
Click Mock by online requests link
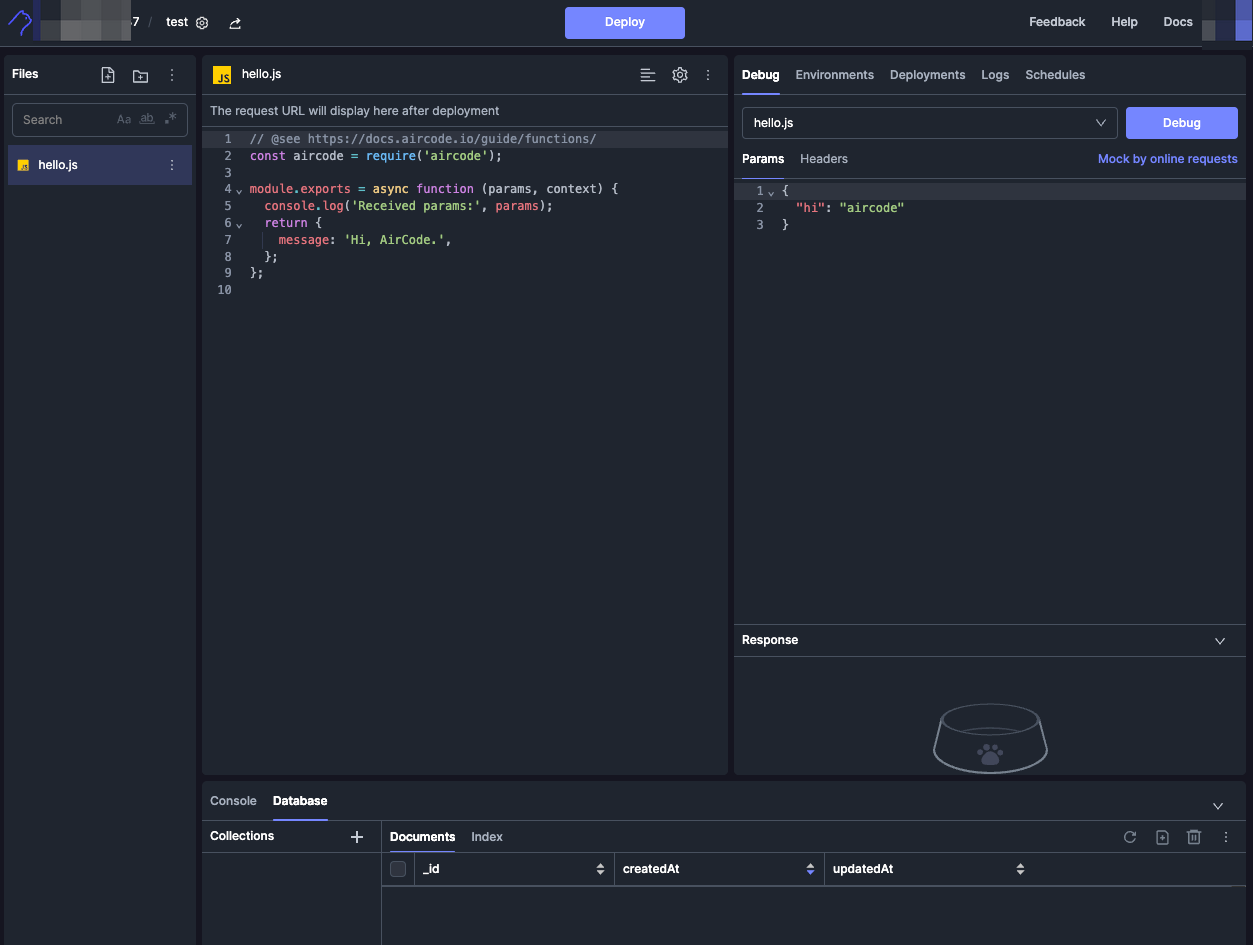click(1167, 159)
